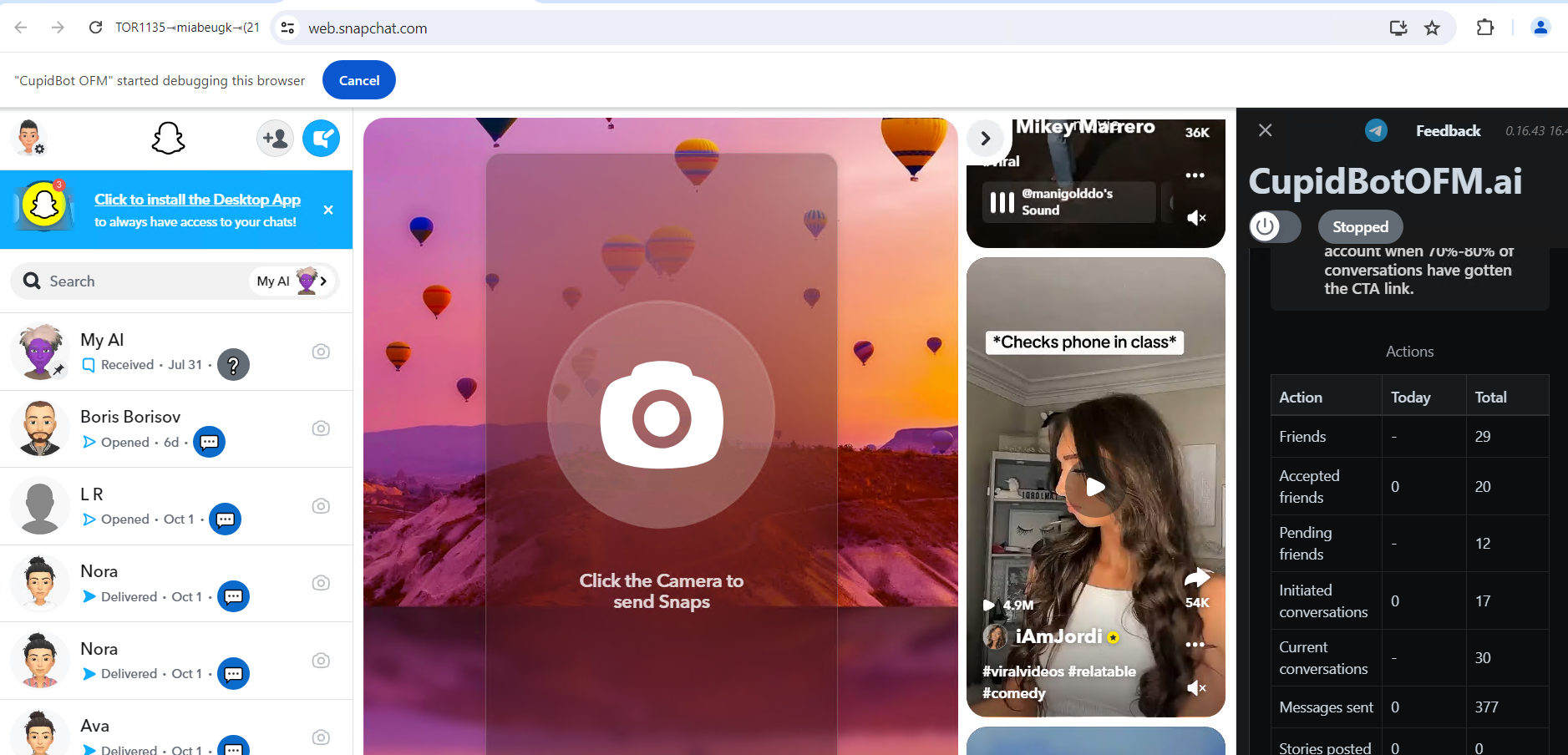The width and height of the screenshot is (1568, 755).
Task: Dismiss the Desktop App install banner
Action: click(328, 210)
